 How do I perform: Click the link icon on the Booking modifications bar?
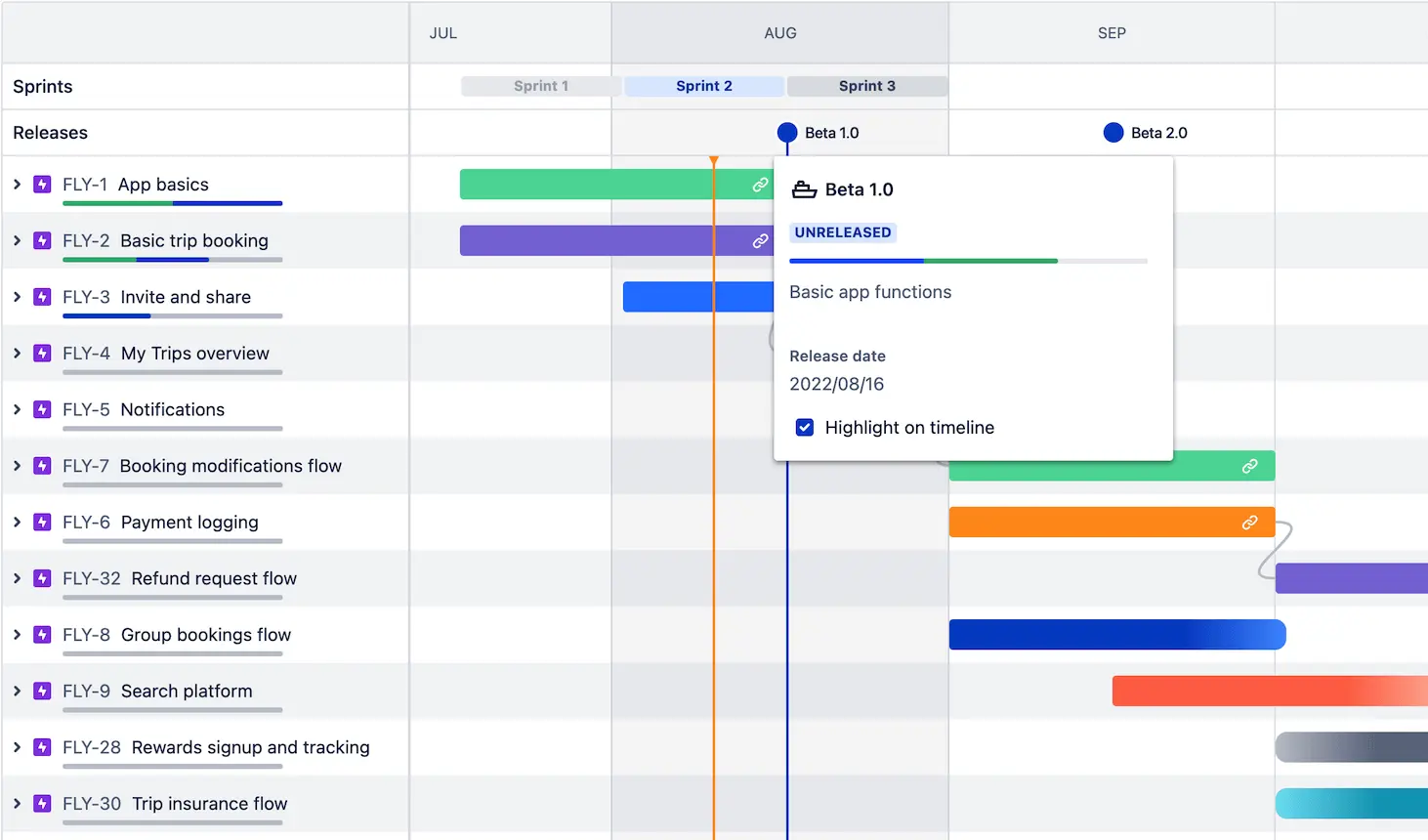coord(1249,466)
